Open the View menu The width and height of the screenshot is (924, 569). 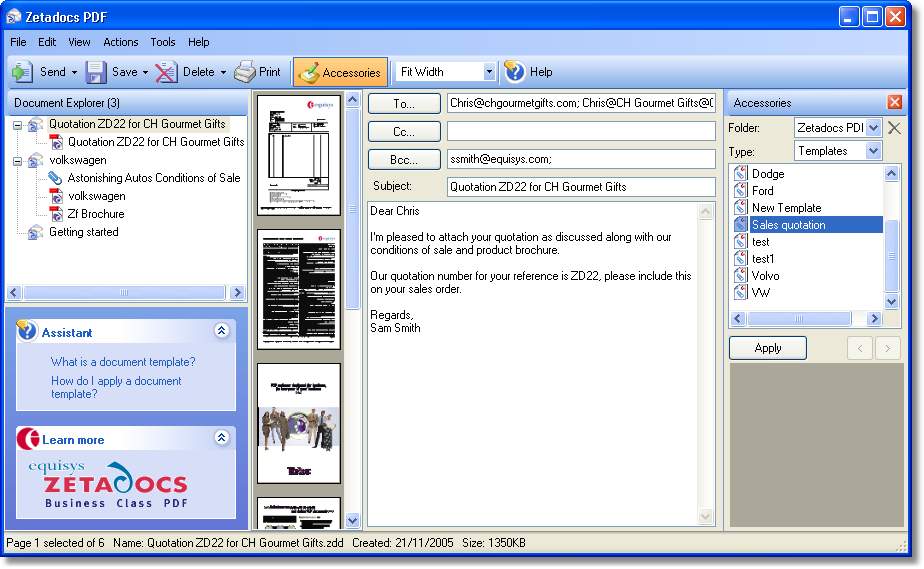(79, 42)
